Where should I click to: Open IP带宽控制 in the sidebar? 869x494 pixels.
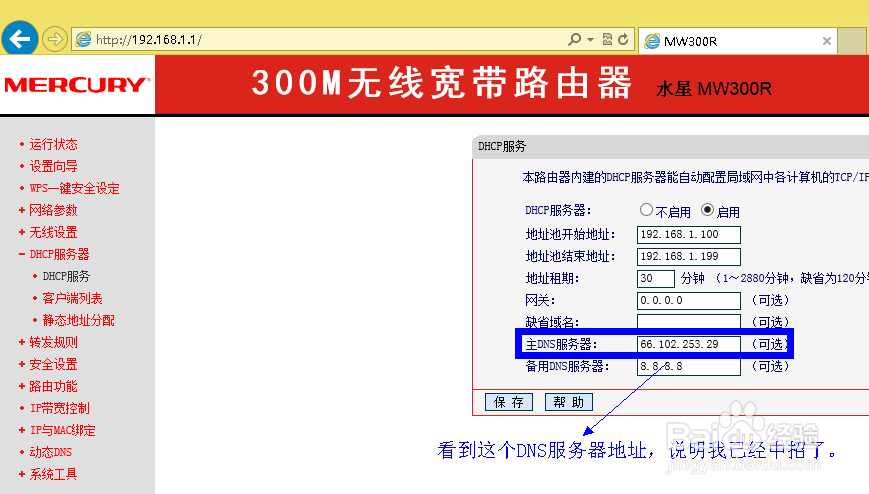click(x=59, y=408)
